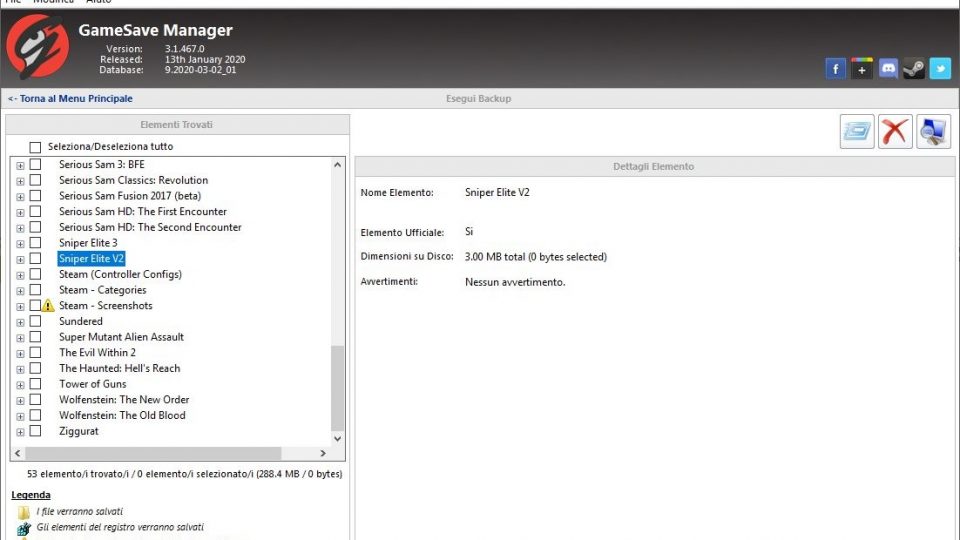Click the Google Plus icon
Screen dimensions: 960x540
(x=861, y=69)
